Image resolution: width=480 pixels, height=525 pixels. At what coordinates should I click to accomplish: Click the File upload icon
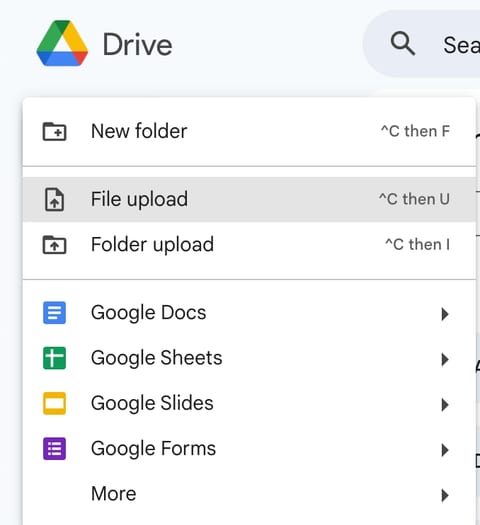tap(55, 200)
